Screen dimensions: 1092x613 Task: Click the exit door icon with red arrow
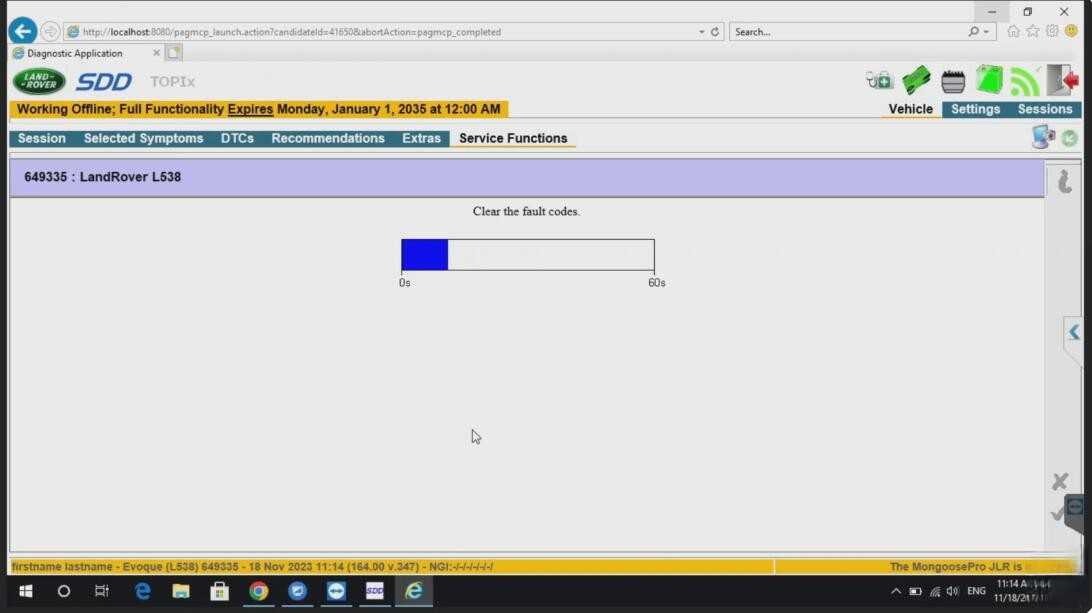pyautogui.click(x=1063, y=80)
